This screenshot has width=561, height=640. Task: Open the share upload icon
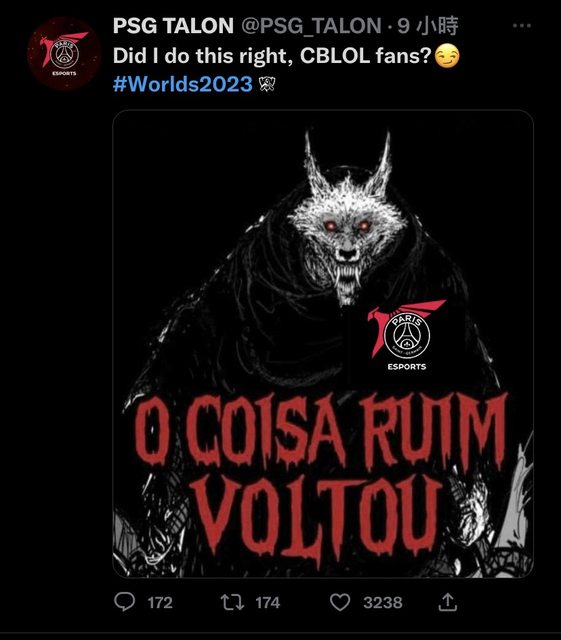click(x=447, y=602)
